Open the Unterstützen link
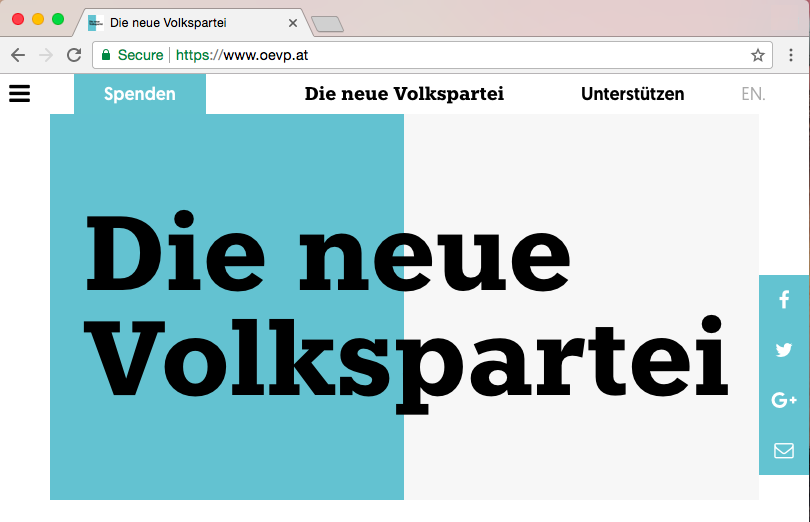Screen dimensions: 810x522 click(632, 94)
